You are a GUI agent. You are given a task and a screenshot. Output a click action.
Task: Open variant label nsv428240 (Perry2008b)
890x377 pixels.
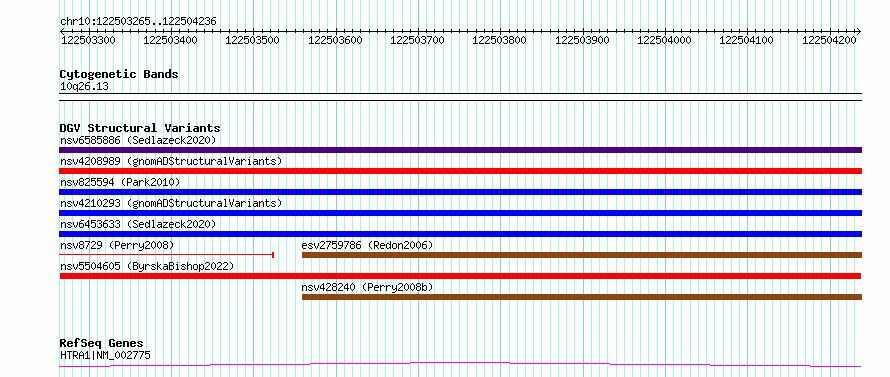367,288
